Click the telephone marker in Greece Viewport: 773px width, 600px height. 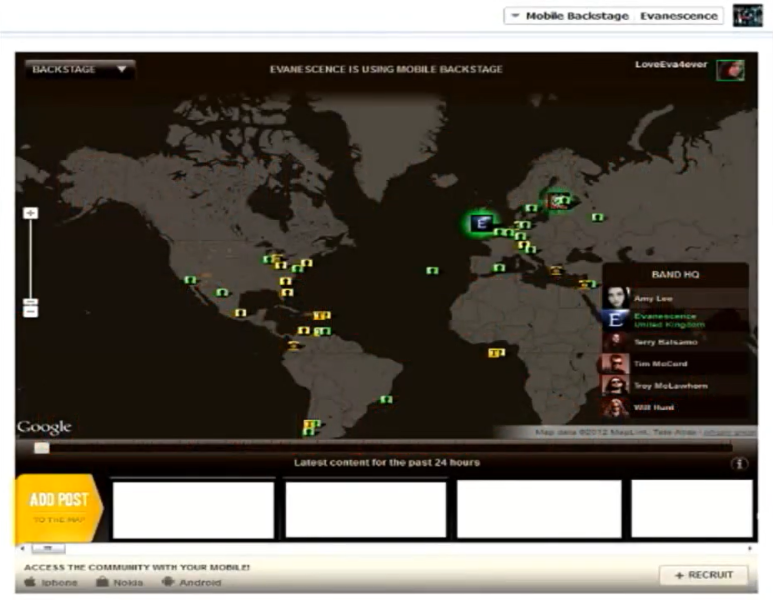tap(556, 270)
